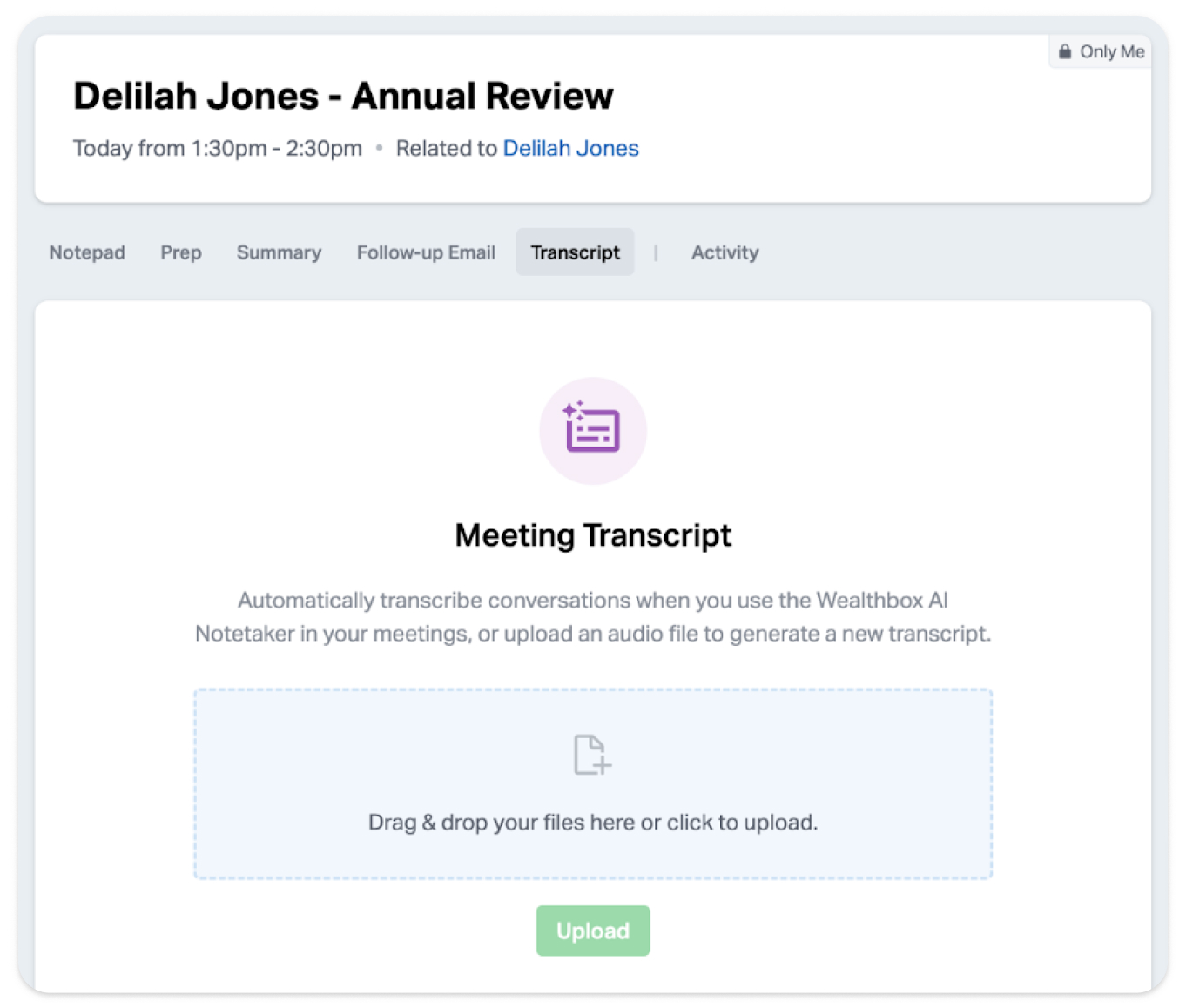Click the Wealthbox AI Notetaker description text

(592, 616)
